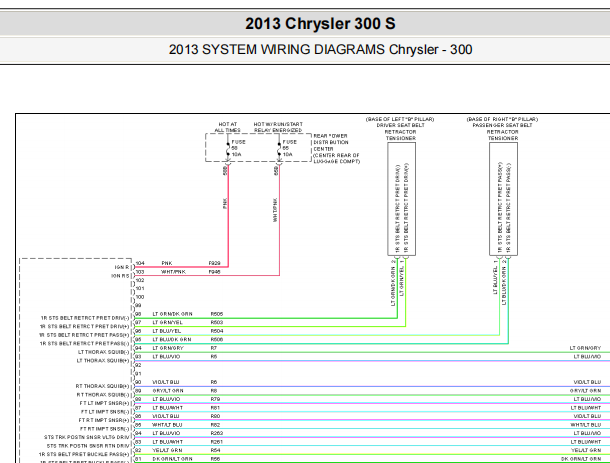This screenshot has width=610, height=463.
Task: Click the F929 circuit code
Action: click(215, 263)
